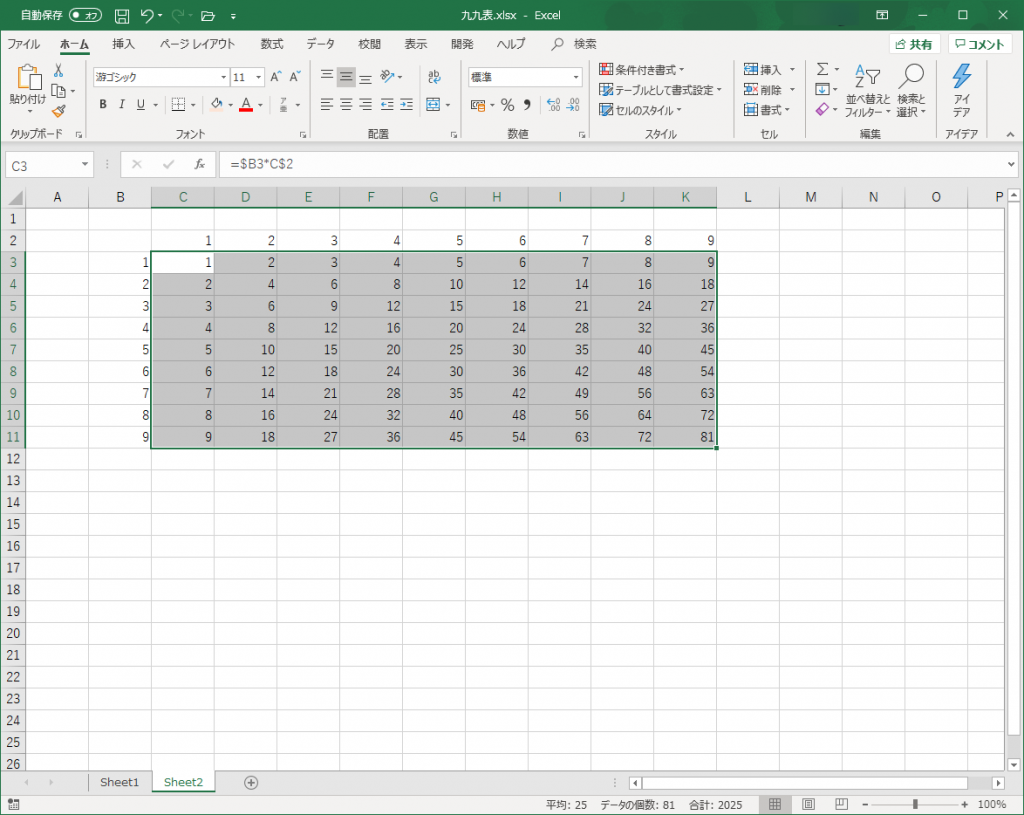This screenshot has height=815, width=1024.
Task: Click the AutoSum sigma icon
Action: pos(822,70)
